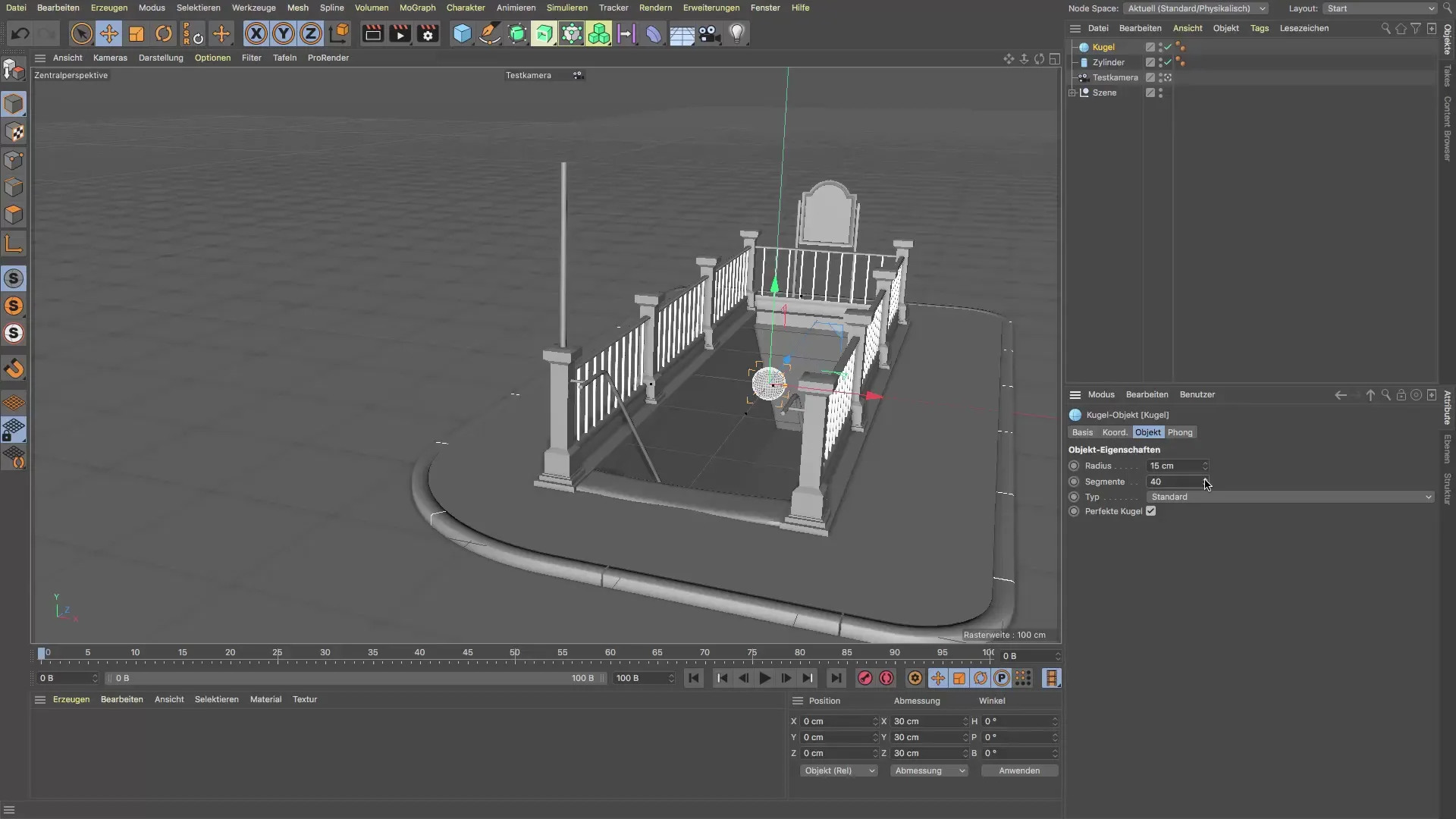
Task: Toggle Y axis lock
Action: tap(284, 34)
